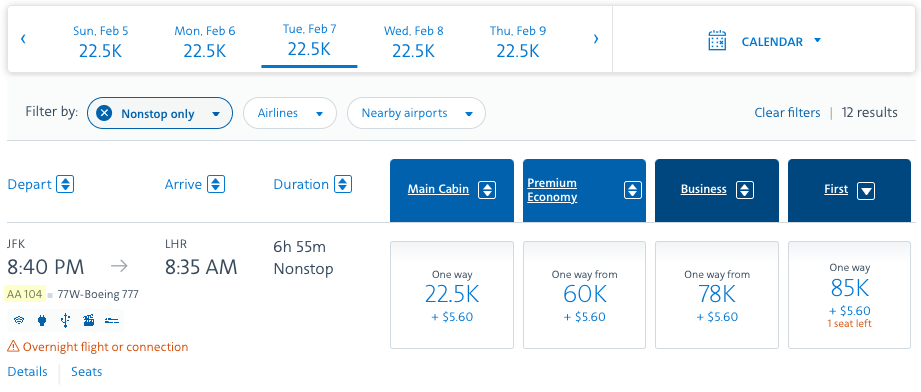Image resolution: width=921 pixels, height=392 pixels.
Task: Expand the CALENDAR dropdown arrow
Action: click(x=817, y=41)
